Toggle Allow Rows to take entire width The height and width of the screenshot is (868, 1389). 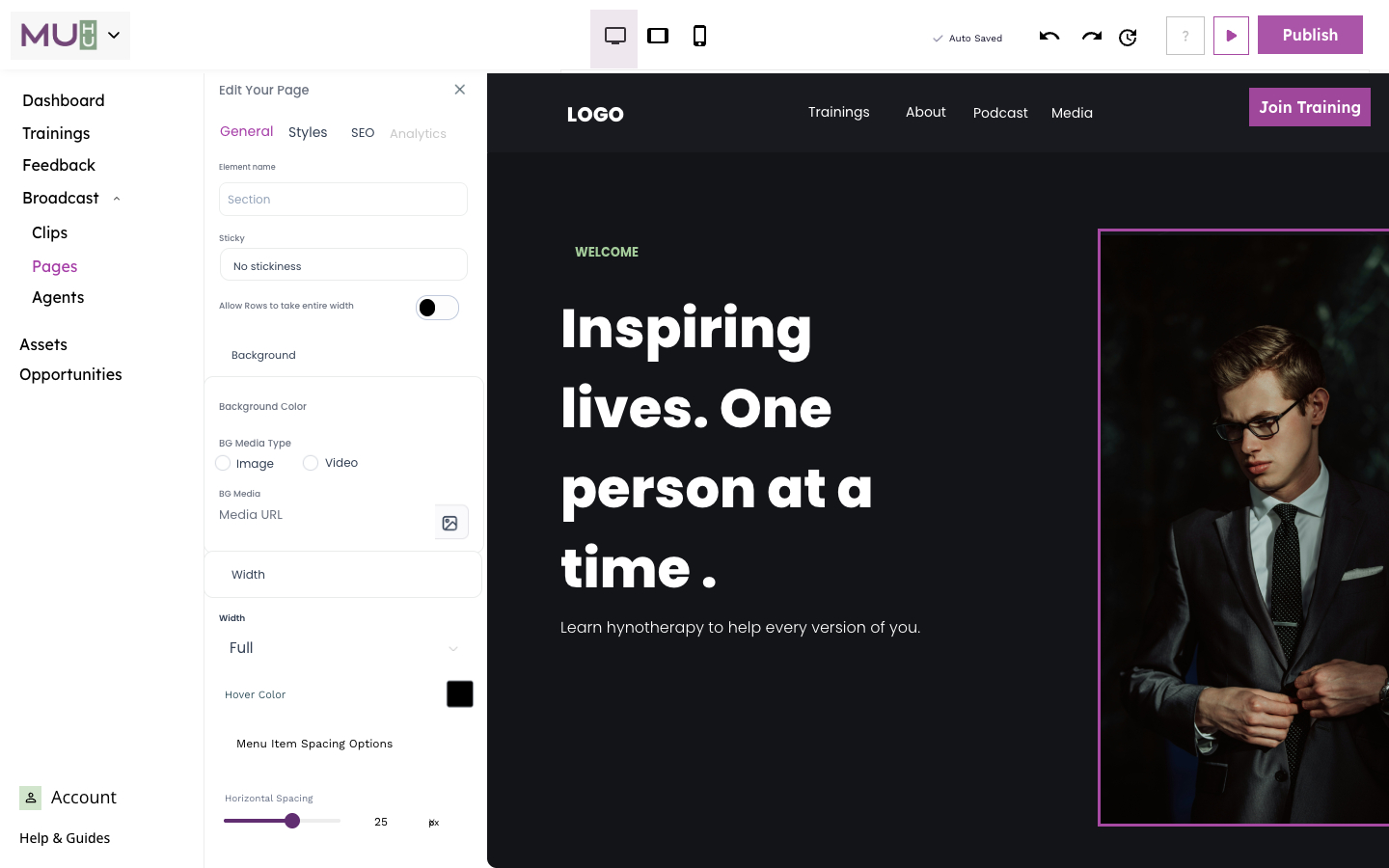click(437, 308)
